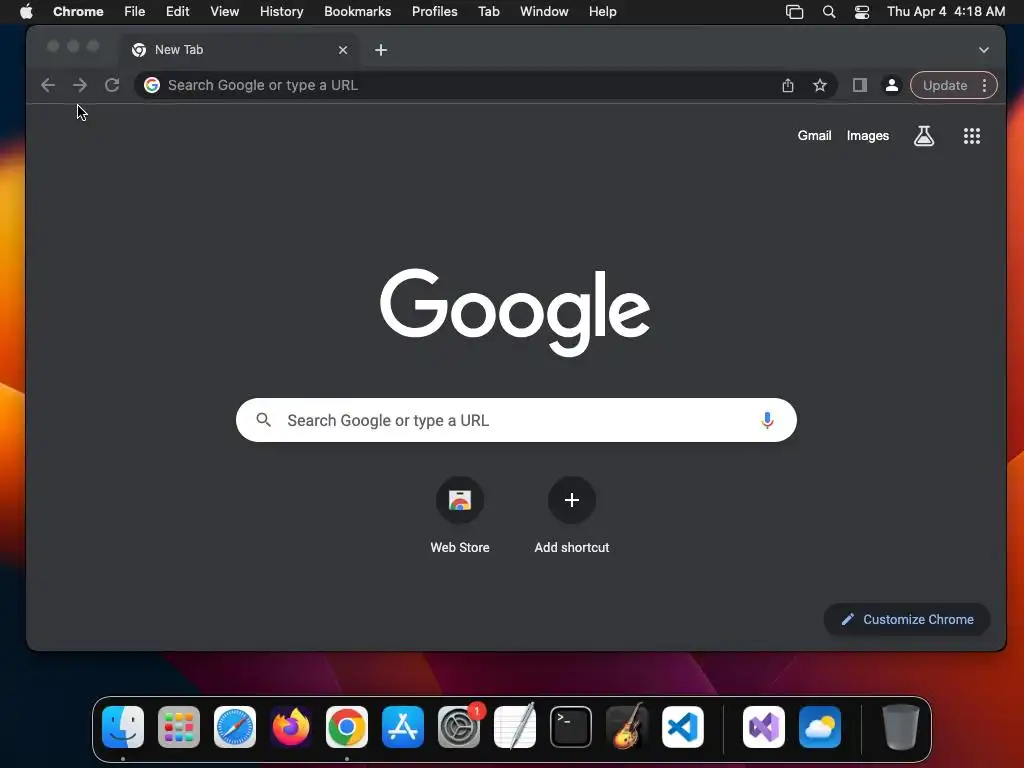Image resolution: width=1024 pixels, height=768 pixels.
Task: Open the History menu
Action: click(281, 11)
